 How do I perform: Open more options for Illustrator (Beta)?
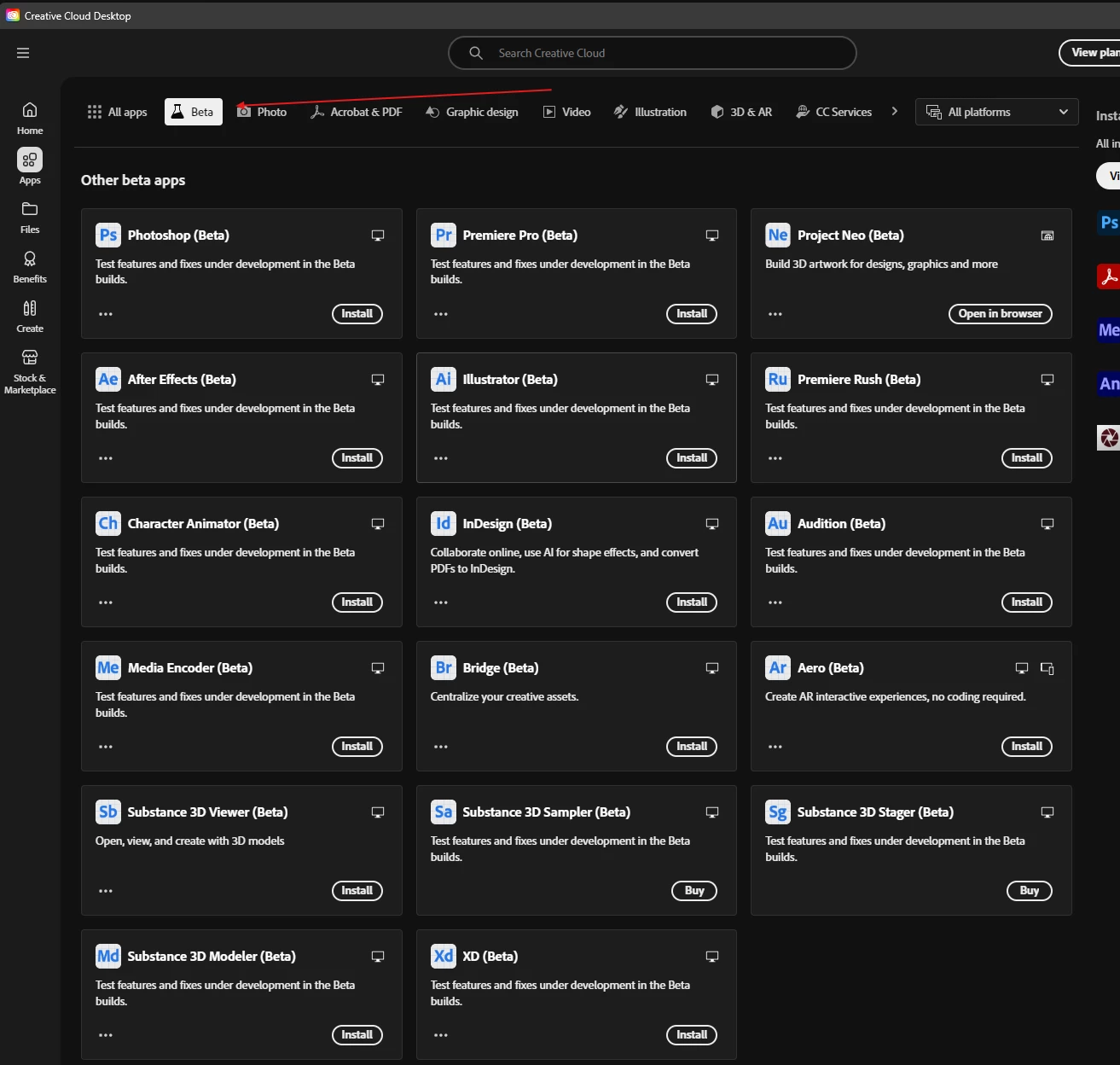tap(441, 458)
